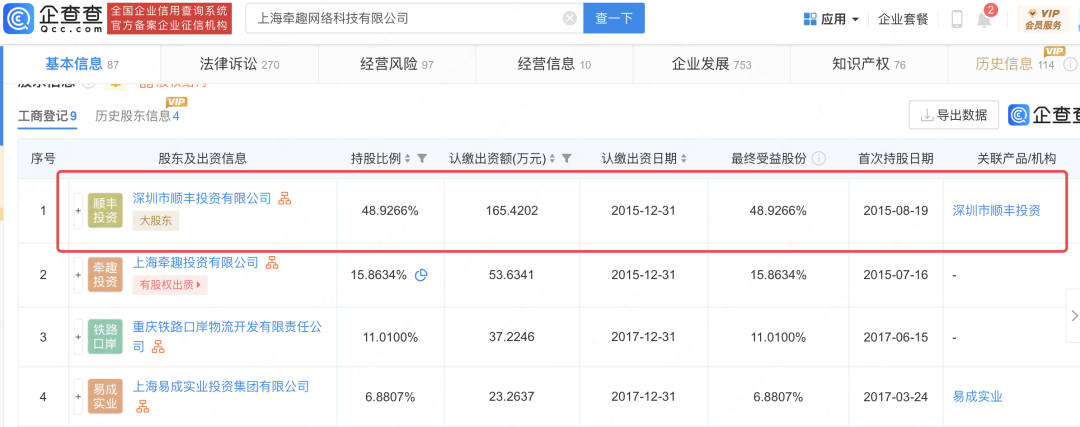Open the 持股比例 filter funnel
Image resolution: width=1080 pixels, height=427 pixels.
pyautogui.click(x=422, y=159)
